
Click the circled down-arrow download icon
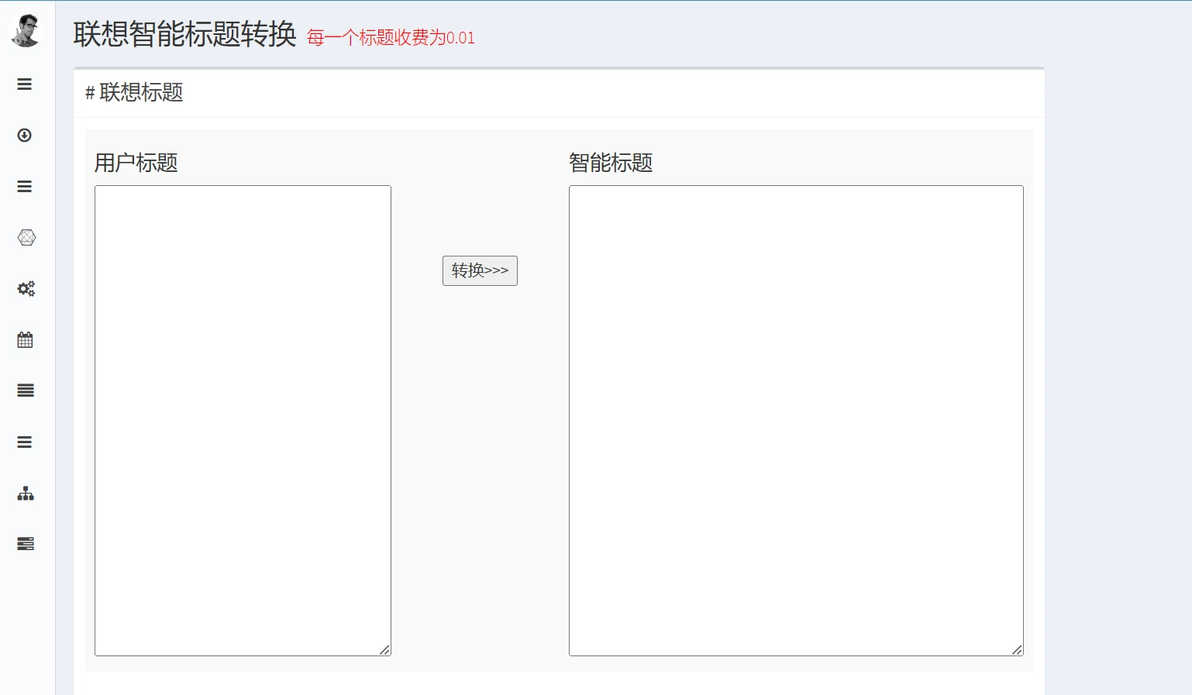25,135
